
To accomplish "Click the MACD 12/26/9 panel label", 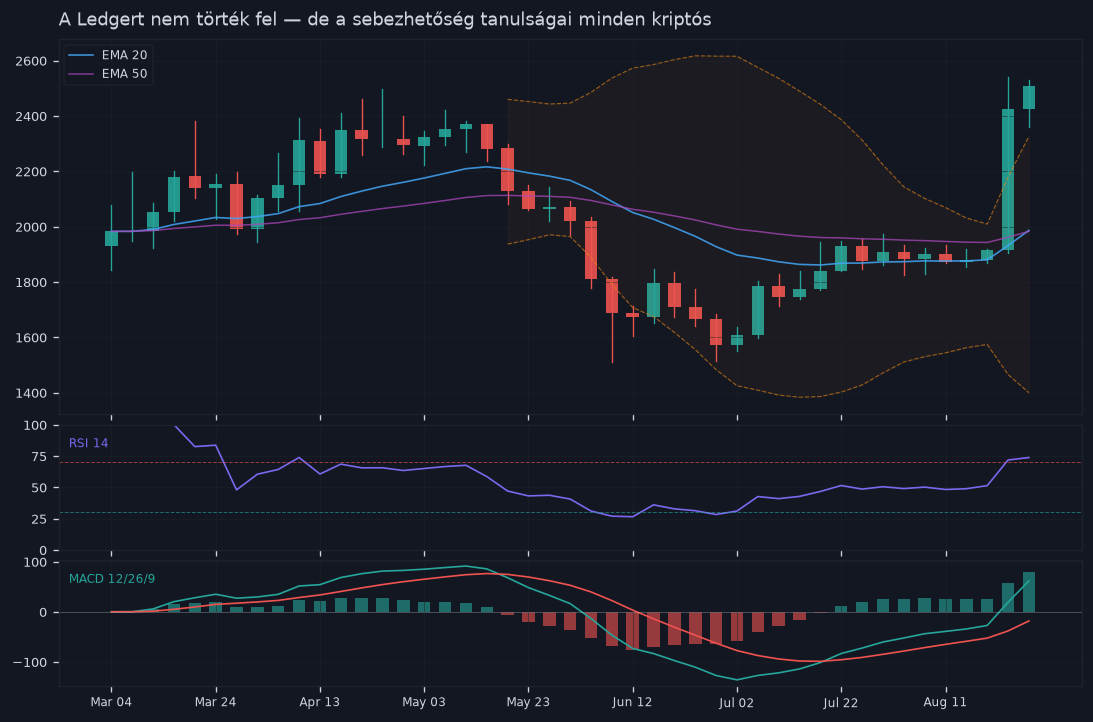I will (112, 579).
